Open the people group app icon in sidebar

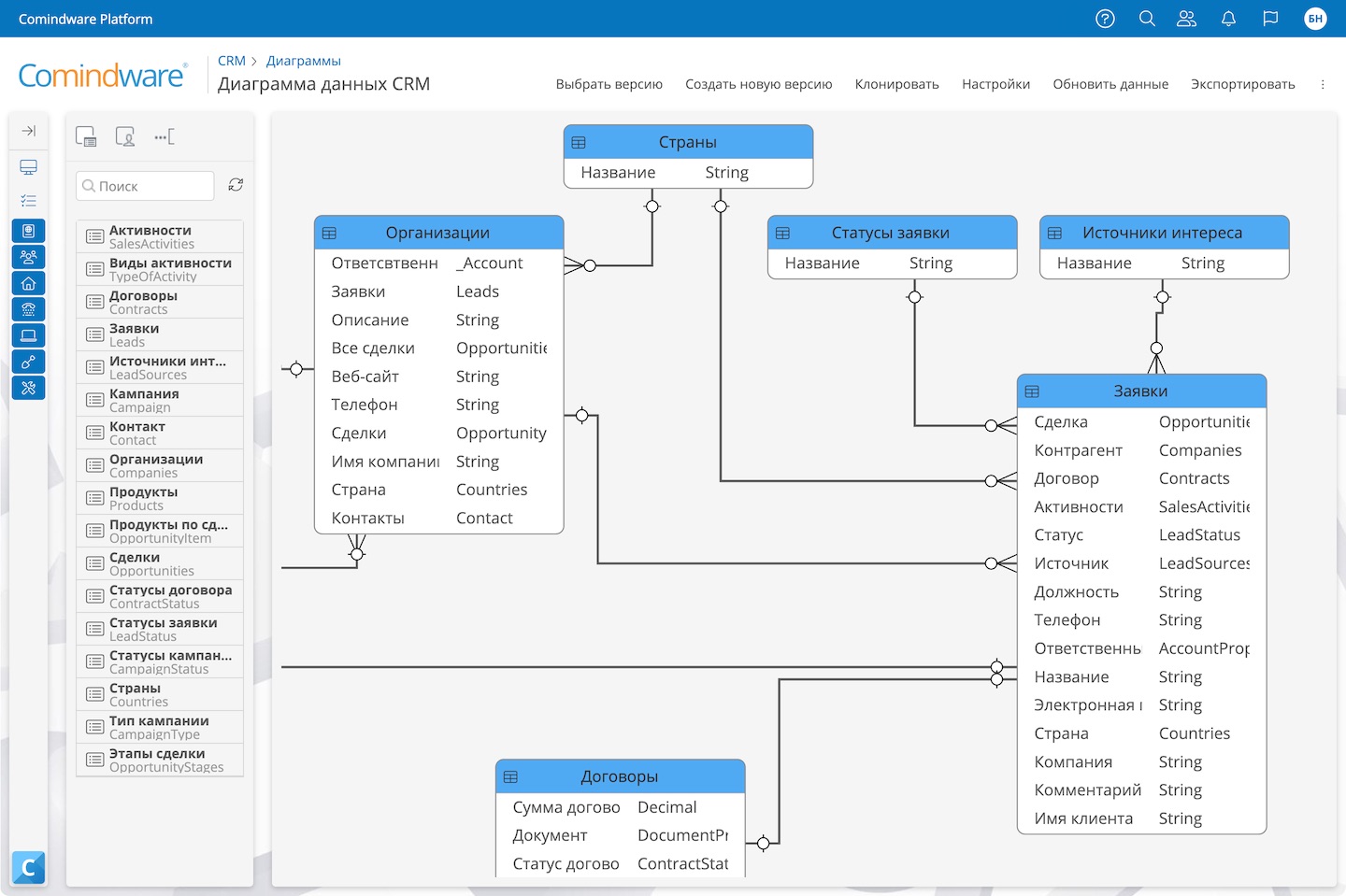(29, 257)
